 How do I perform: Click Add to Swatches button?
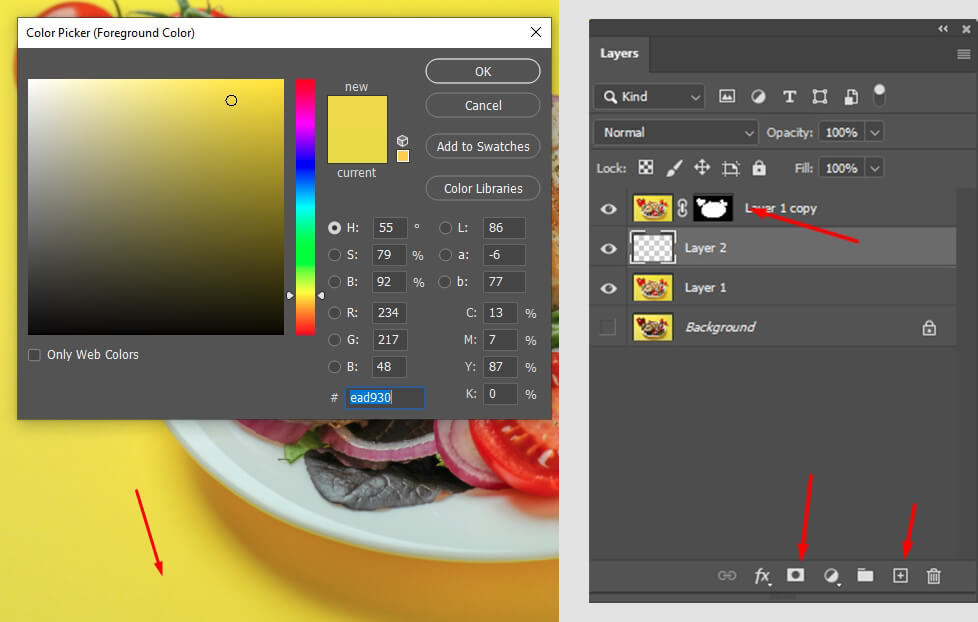point(483,147)
